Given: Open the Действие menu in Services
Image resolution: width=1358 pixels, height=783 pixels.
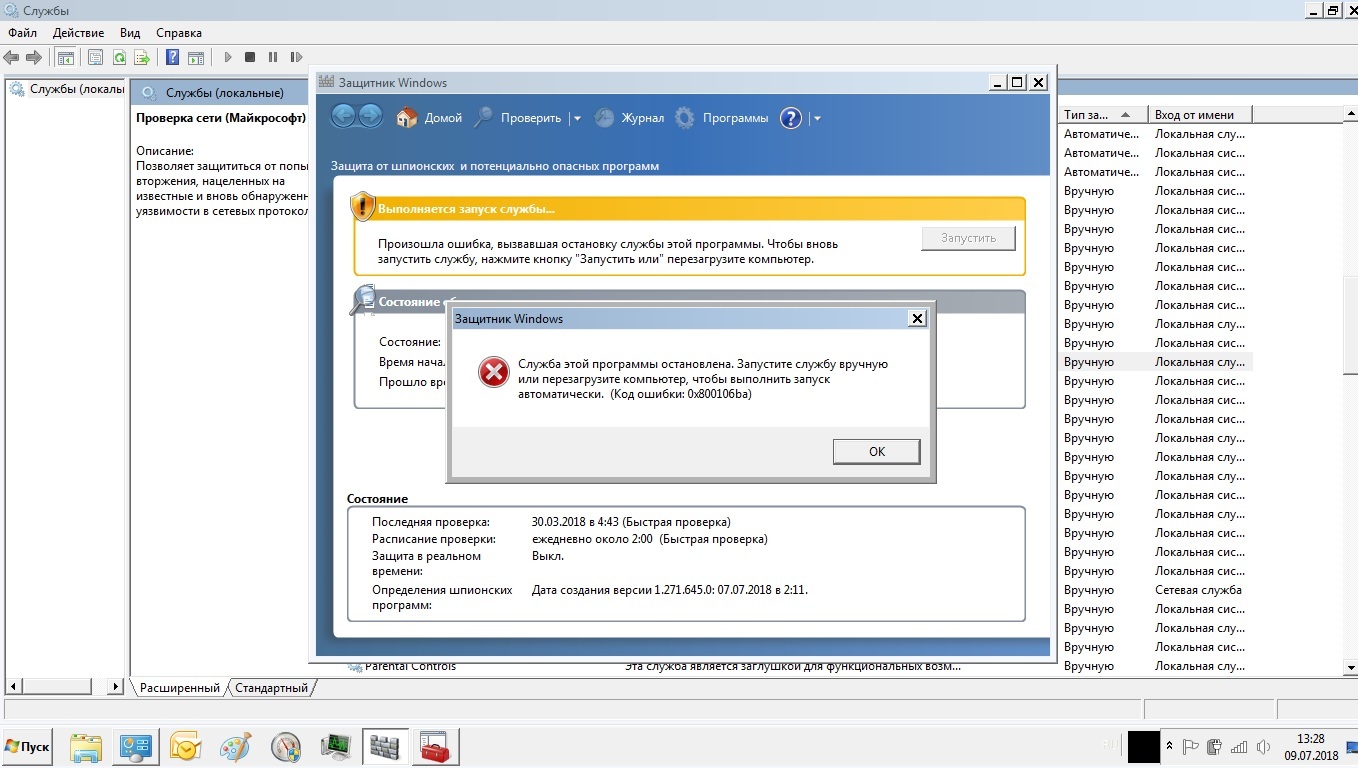Looking at the screenshot, I should click(79, 33).
